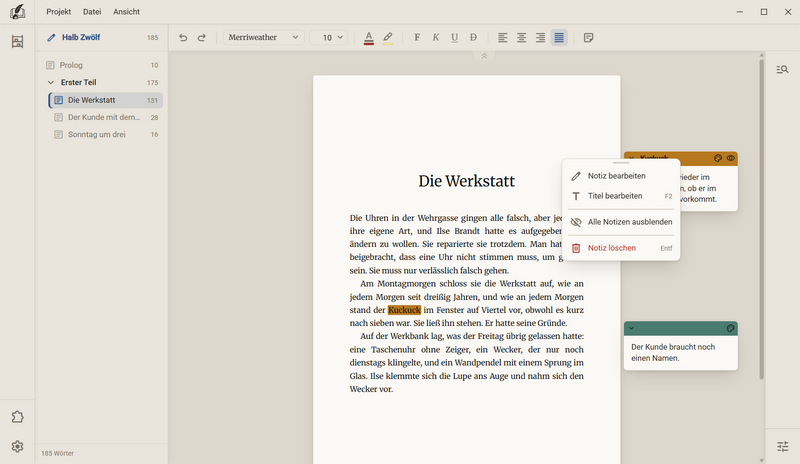The image size is (800, 464).
Task: Click the undo arrow
Action: click(x=183, y=38)
